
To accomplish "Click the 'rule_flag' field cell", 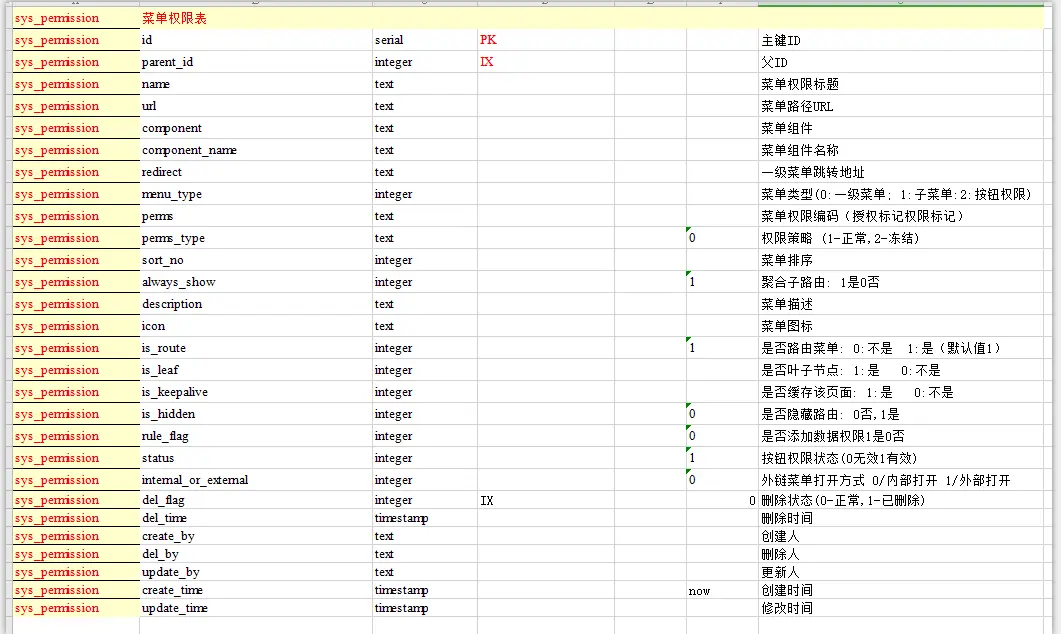I will tap(256, 436).
